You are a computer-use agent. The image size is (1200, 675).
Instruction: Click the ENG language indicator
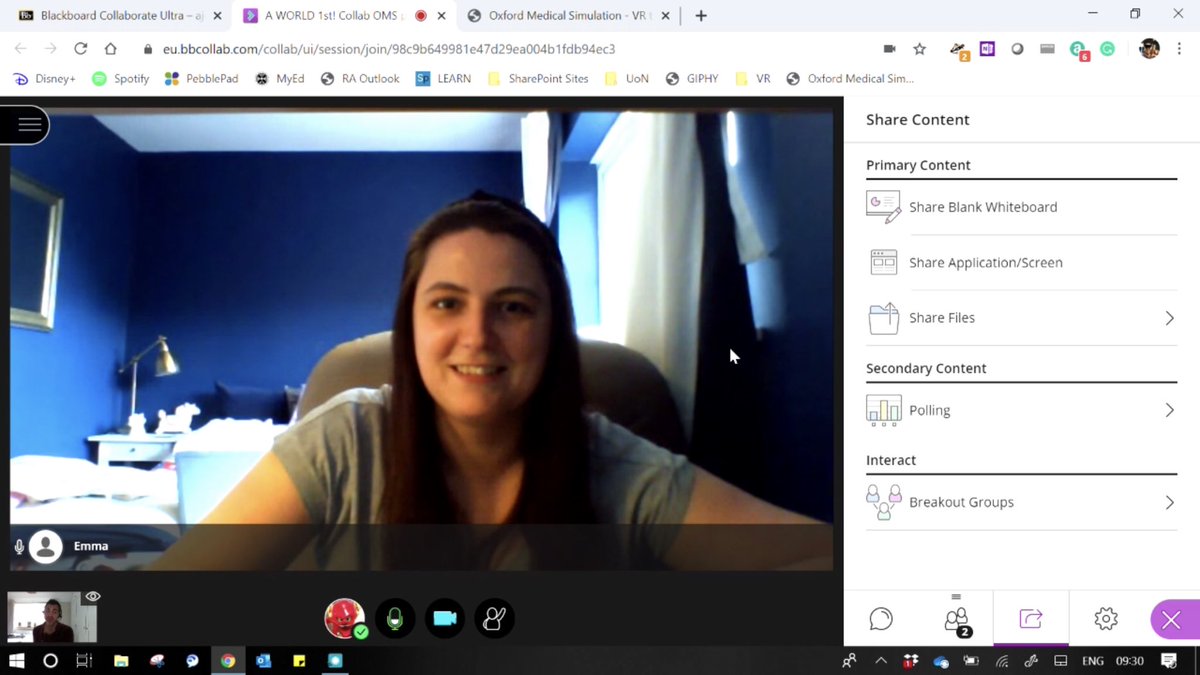click(x=1093, y=661)
